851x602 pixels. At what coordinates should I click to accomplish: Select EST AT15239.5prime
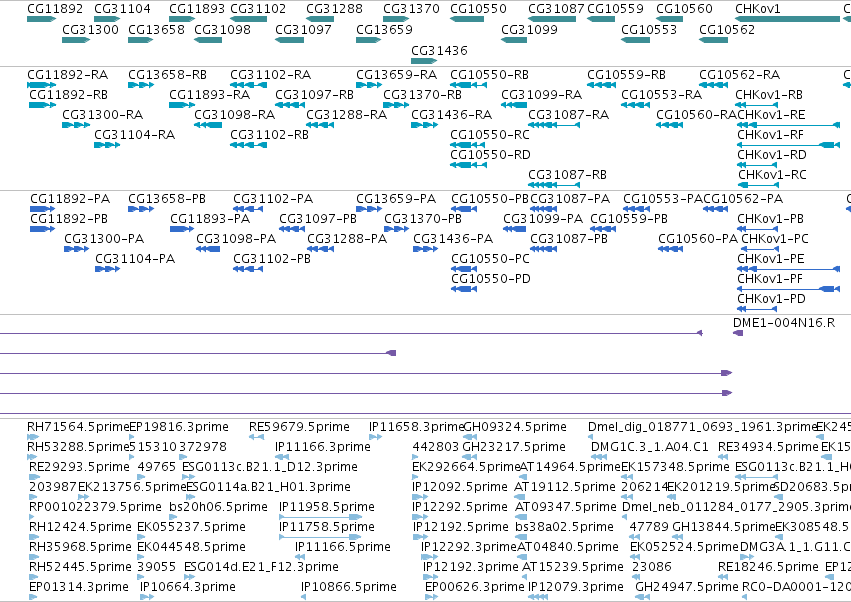pos(573,567)
